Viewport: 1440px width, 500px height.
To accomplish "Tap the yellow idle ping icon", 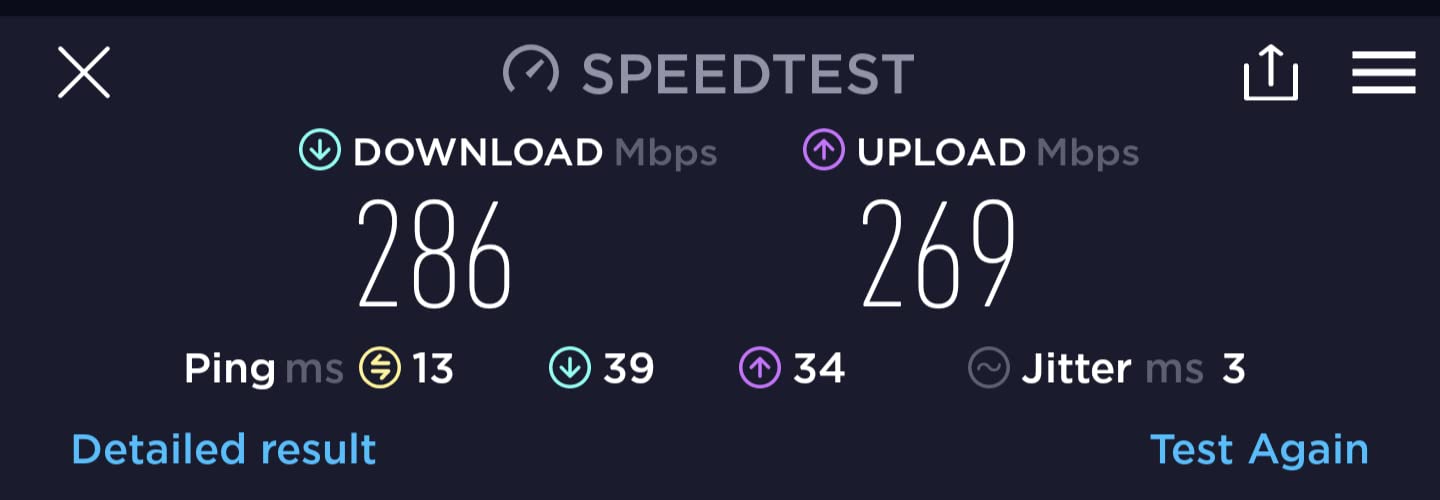I will click(380, 368).
